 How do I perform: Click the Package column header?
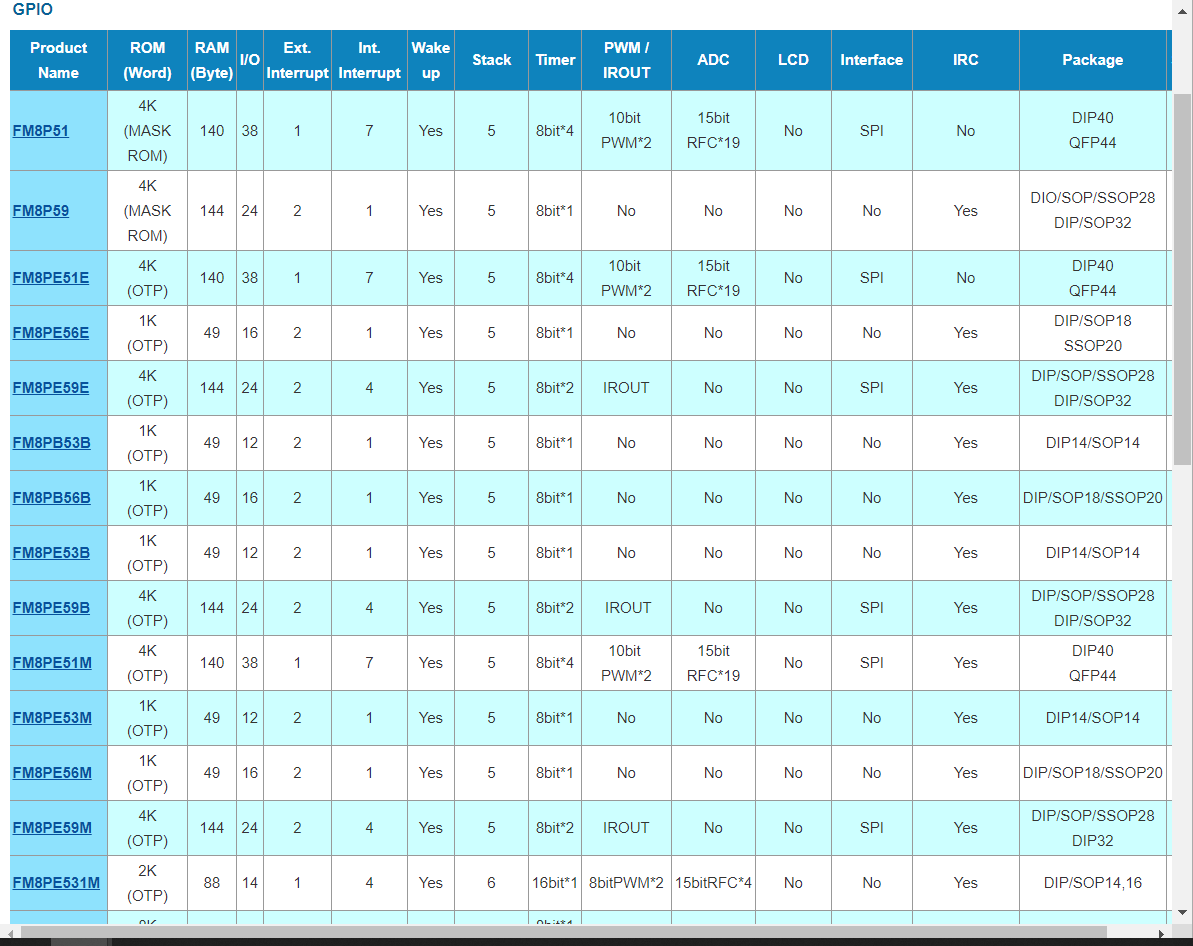click(1093, 60)
